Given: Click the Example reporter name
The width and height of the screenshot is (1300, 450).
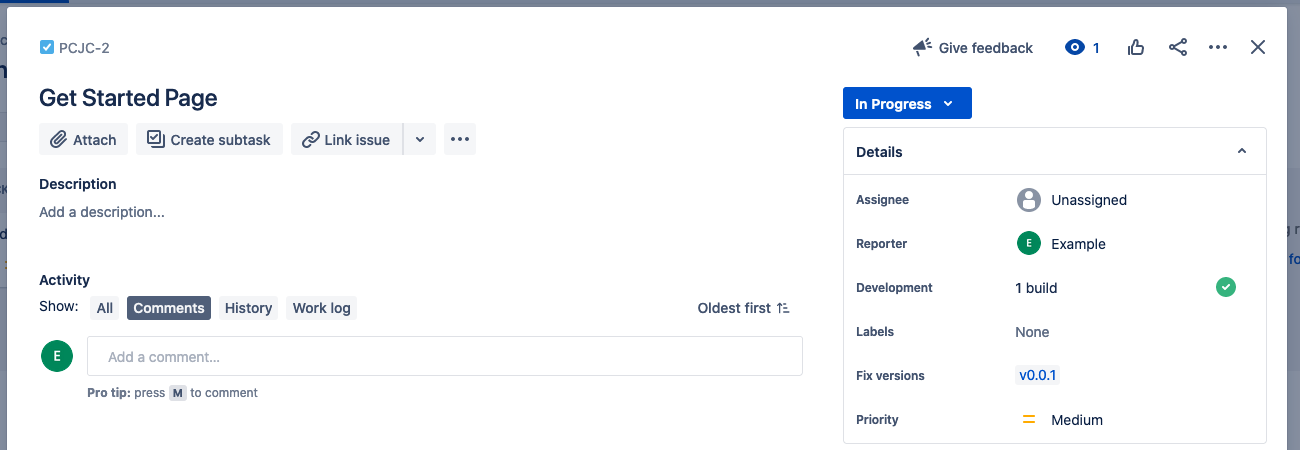Looking at the screenshot, I should (1078, 244).
